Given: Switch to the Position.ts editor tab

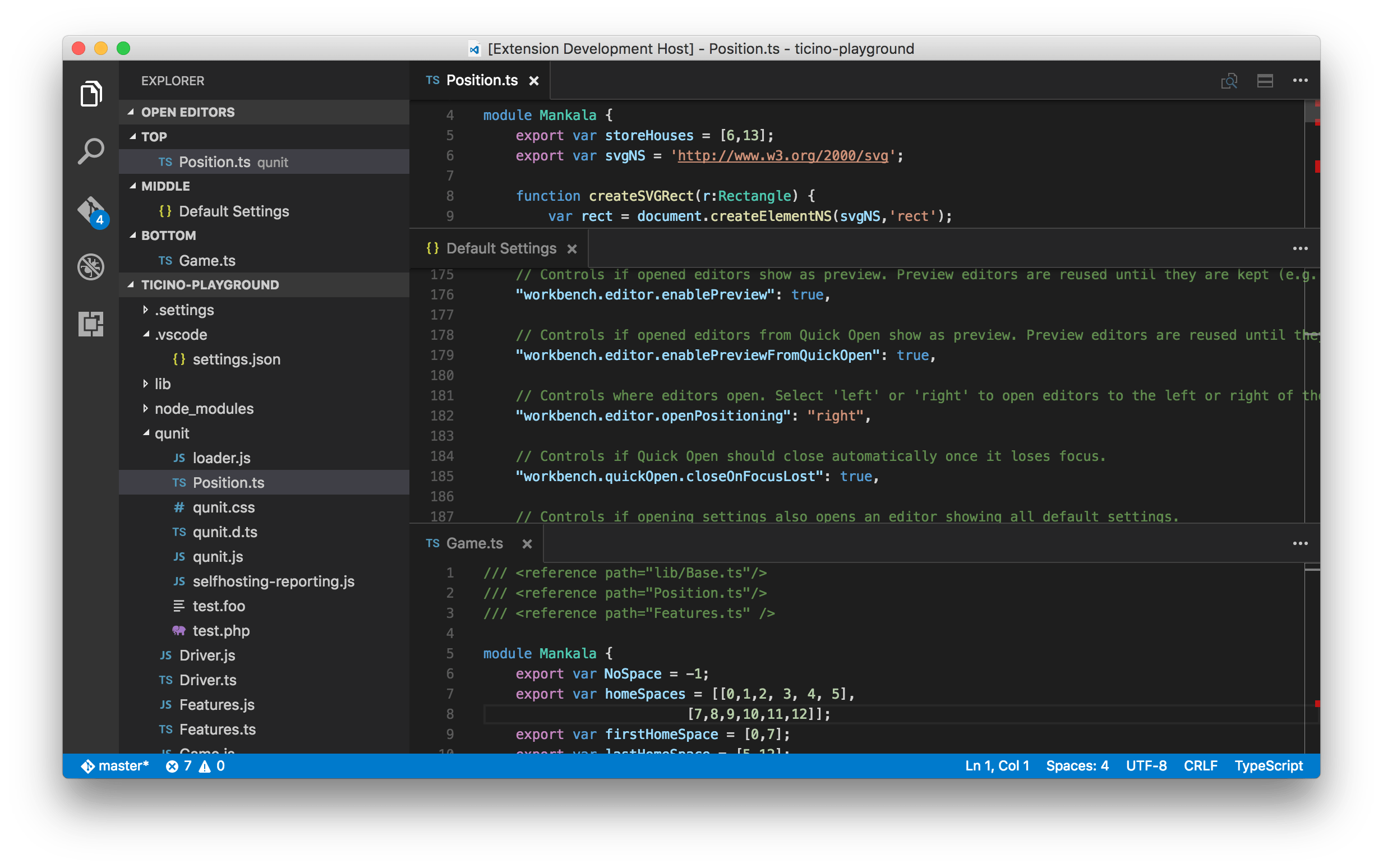Looking at the screenshot, I should point(481,80).
